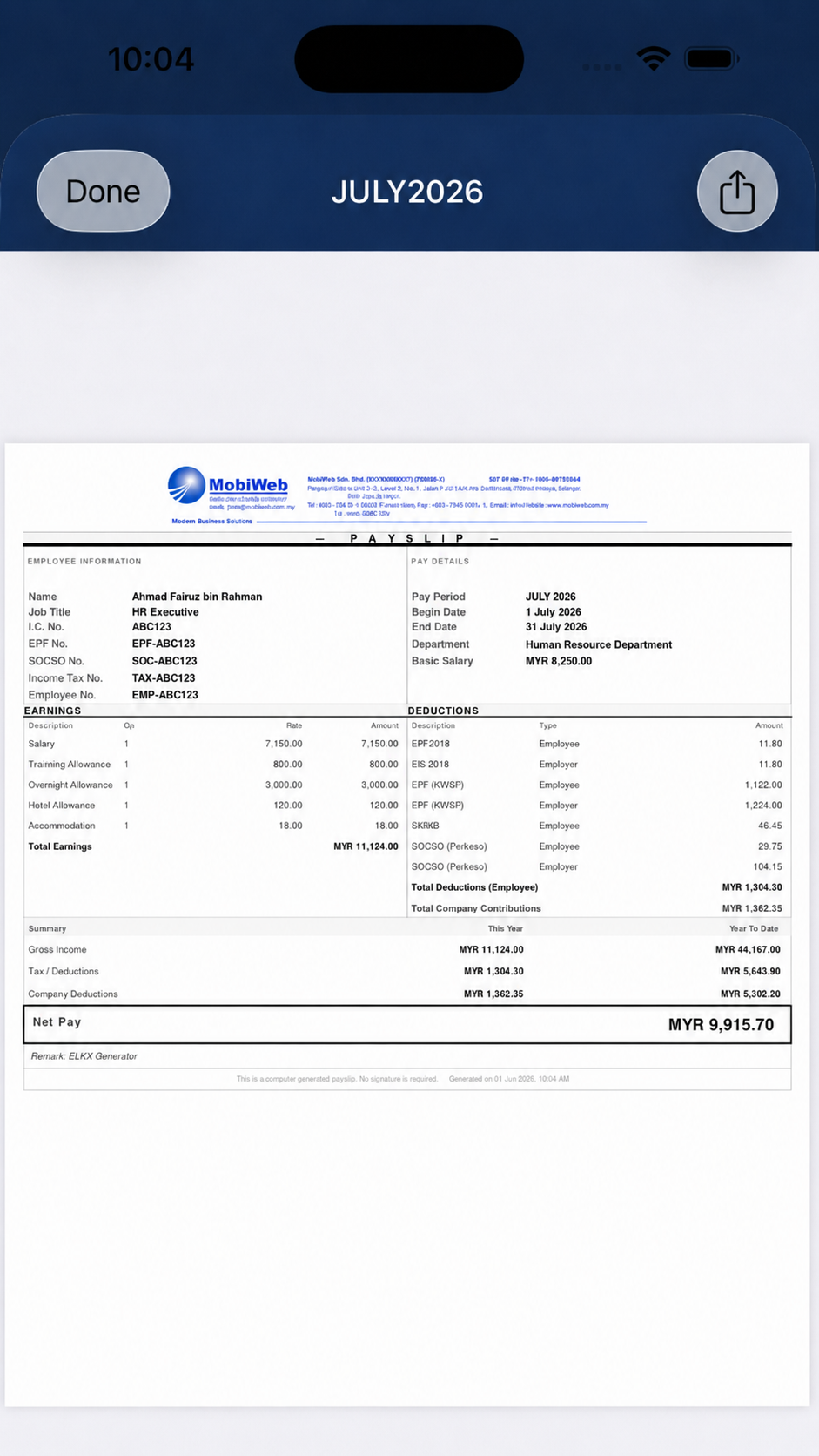Select Tax / Deductions year-to-date MYR 5,643.90
The height and width of the screenshot is (1456, 819).
pos(750,972)
